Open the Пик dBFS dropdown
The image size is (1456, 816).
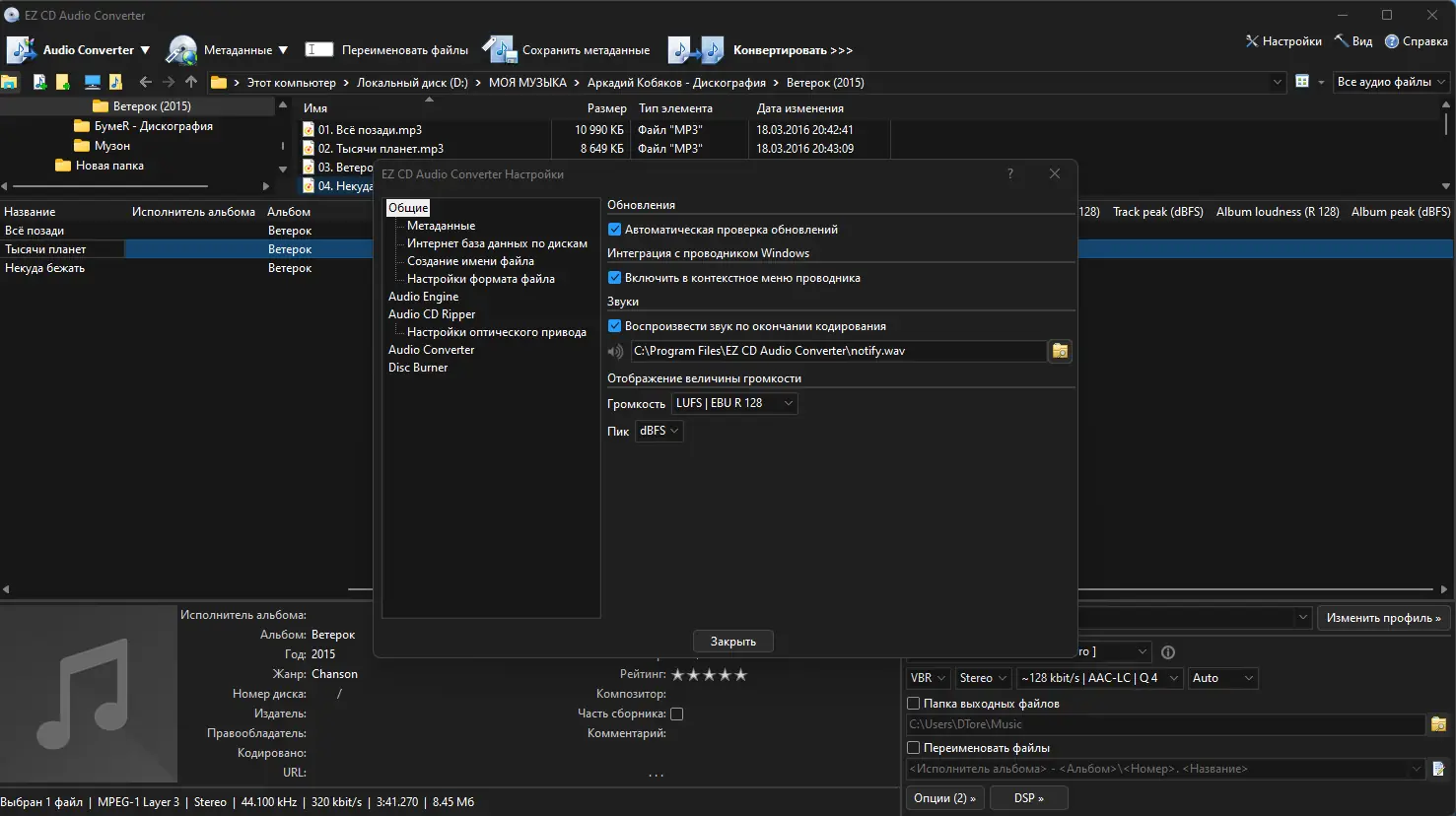(659, 431)
